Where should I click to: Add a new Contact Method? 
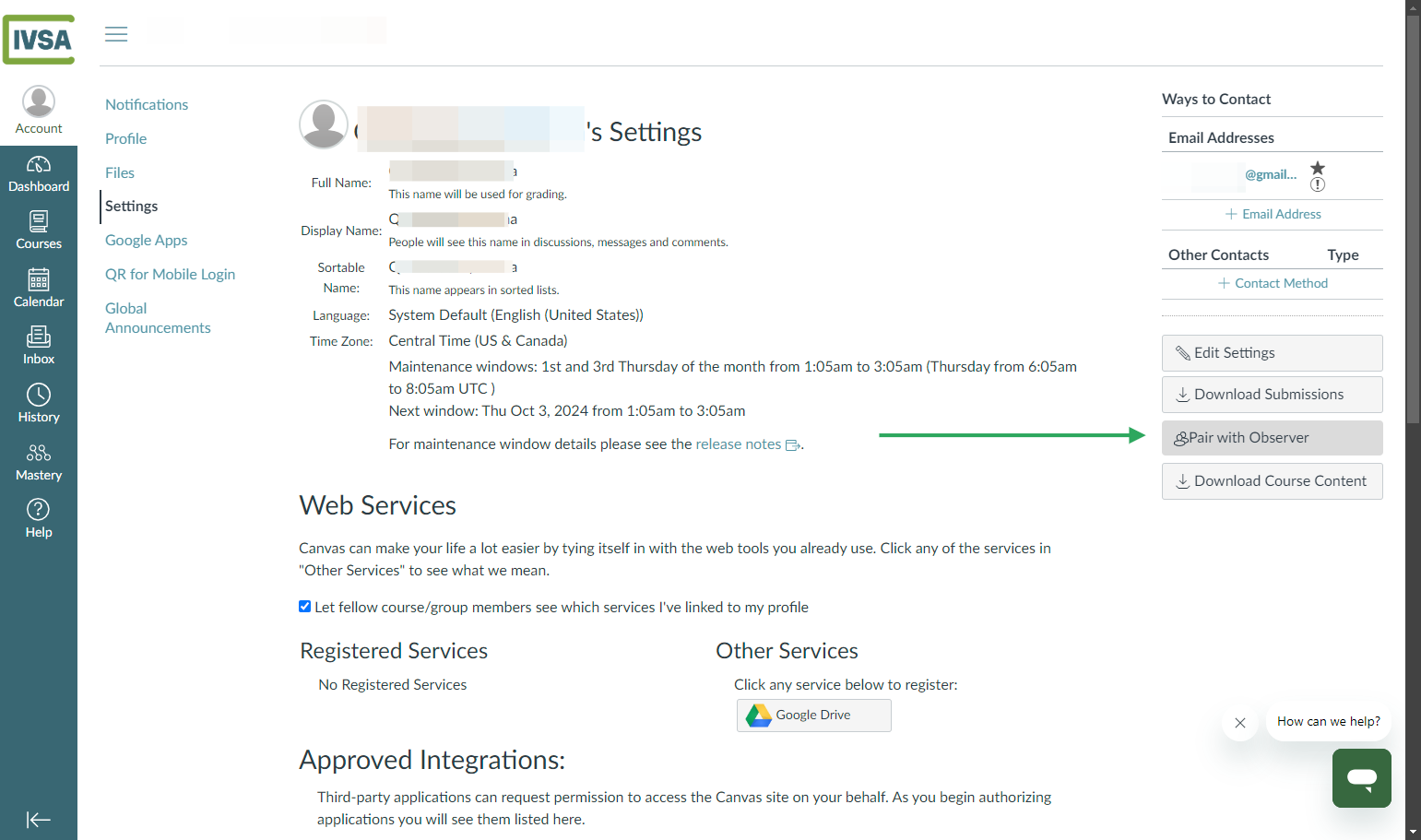coord(1273,283)
